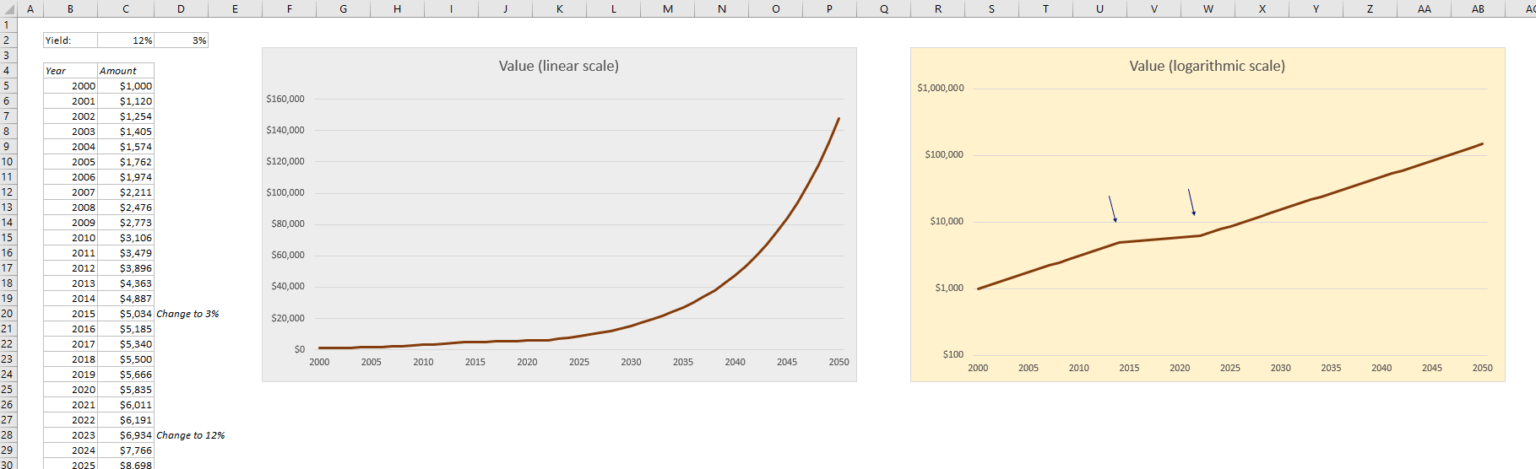Select column B header
Viewport: 1536px width, 469px height.
tap(70, 8)
